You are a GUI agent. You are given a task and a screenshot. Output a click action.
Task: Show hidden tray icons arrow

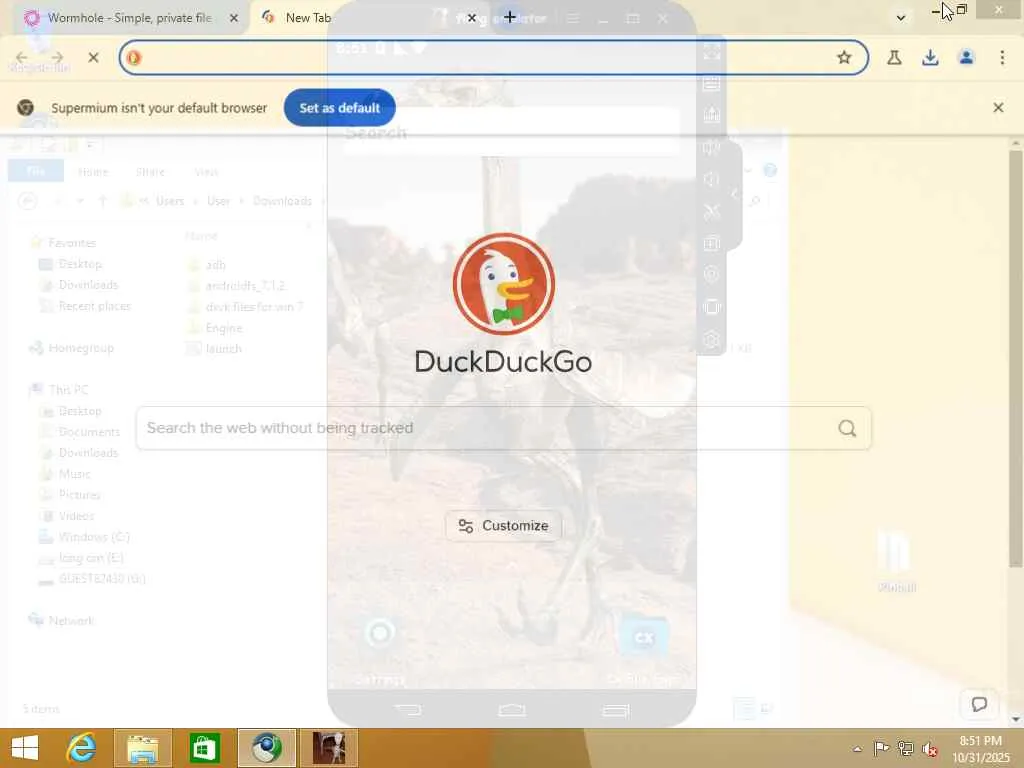tap(857, 748)
